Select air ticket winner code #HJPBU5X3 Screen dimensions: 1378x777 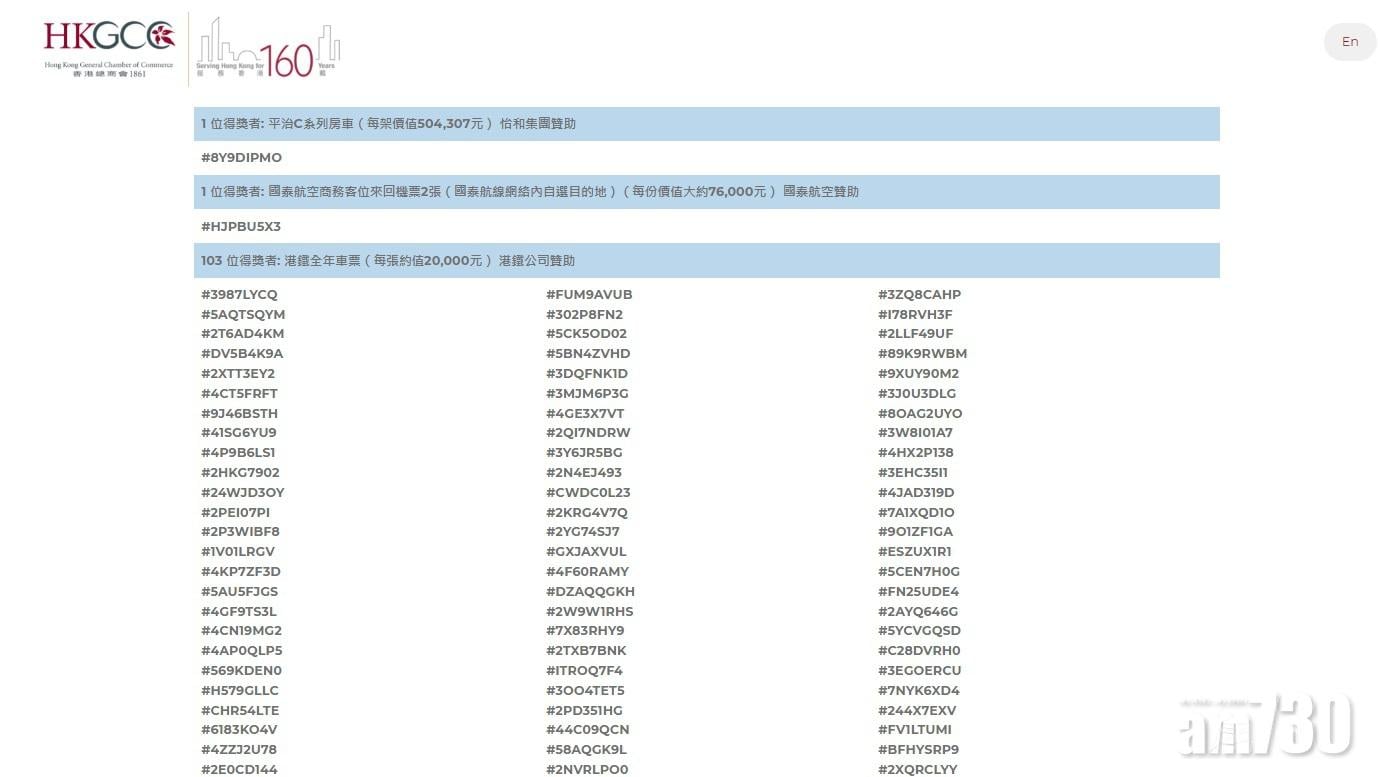pyautogui.click(x=241, y=227)
